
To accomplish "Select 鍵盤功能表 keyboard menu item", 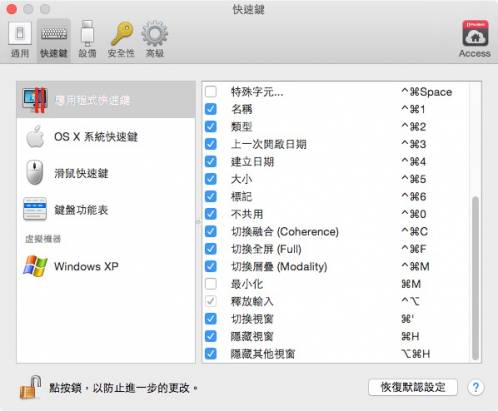I will tap(106, 210).
